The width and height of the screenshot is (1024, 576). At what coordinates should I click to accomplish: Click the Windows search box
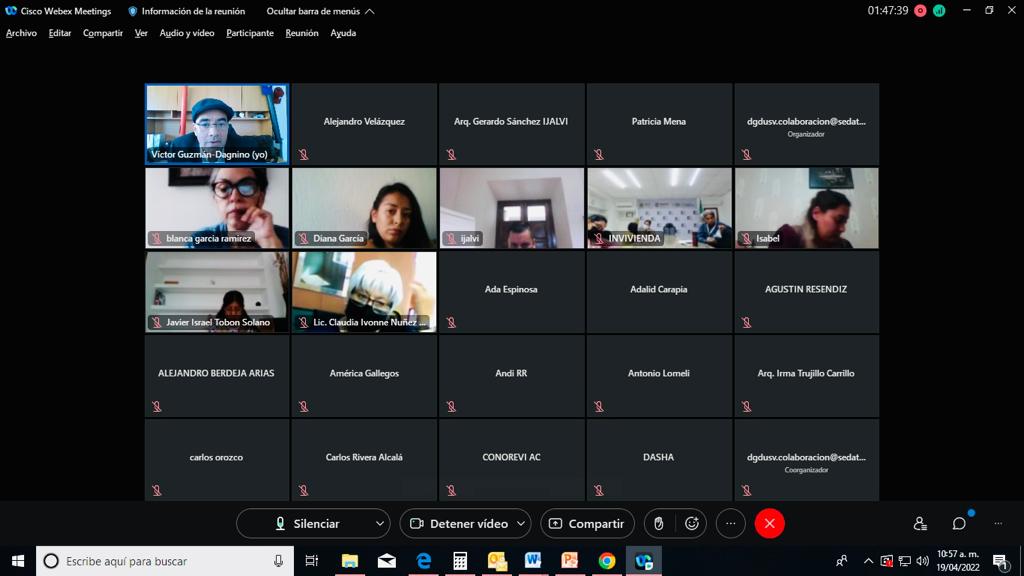click(x=165, y=561)
